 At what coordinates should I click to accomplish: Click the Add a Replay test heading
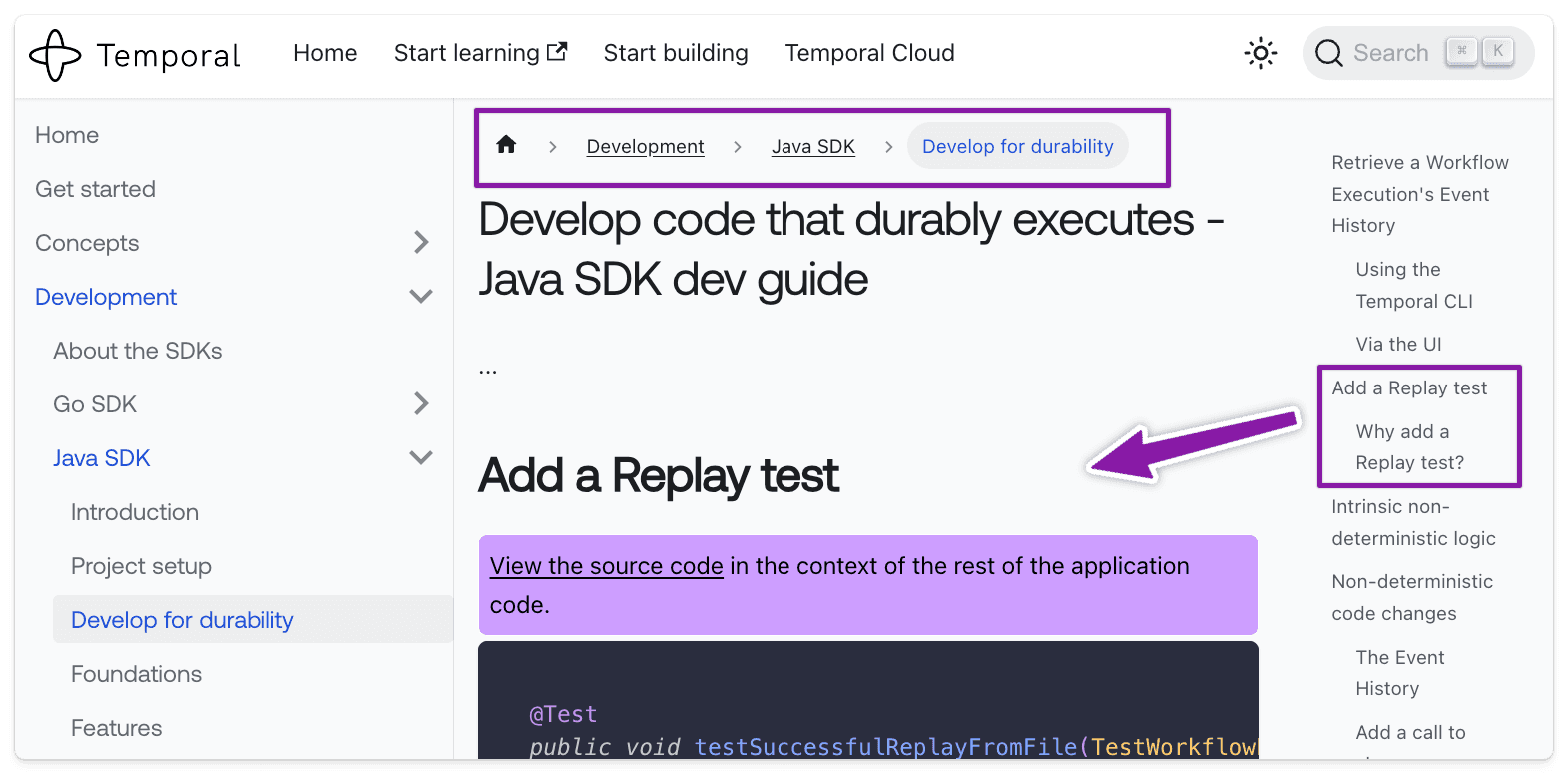(659, 475)
